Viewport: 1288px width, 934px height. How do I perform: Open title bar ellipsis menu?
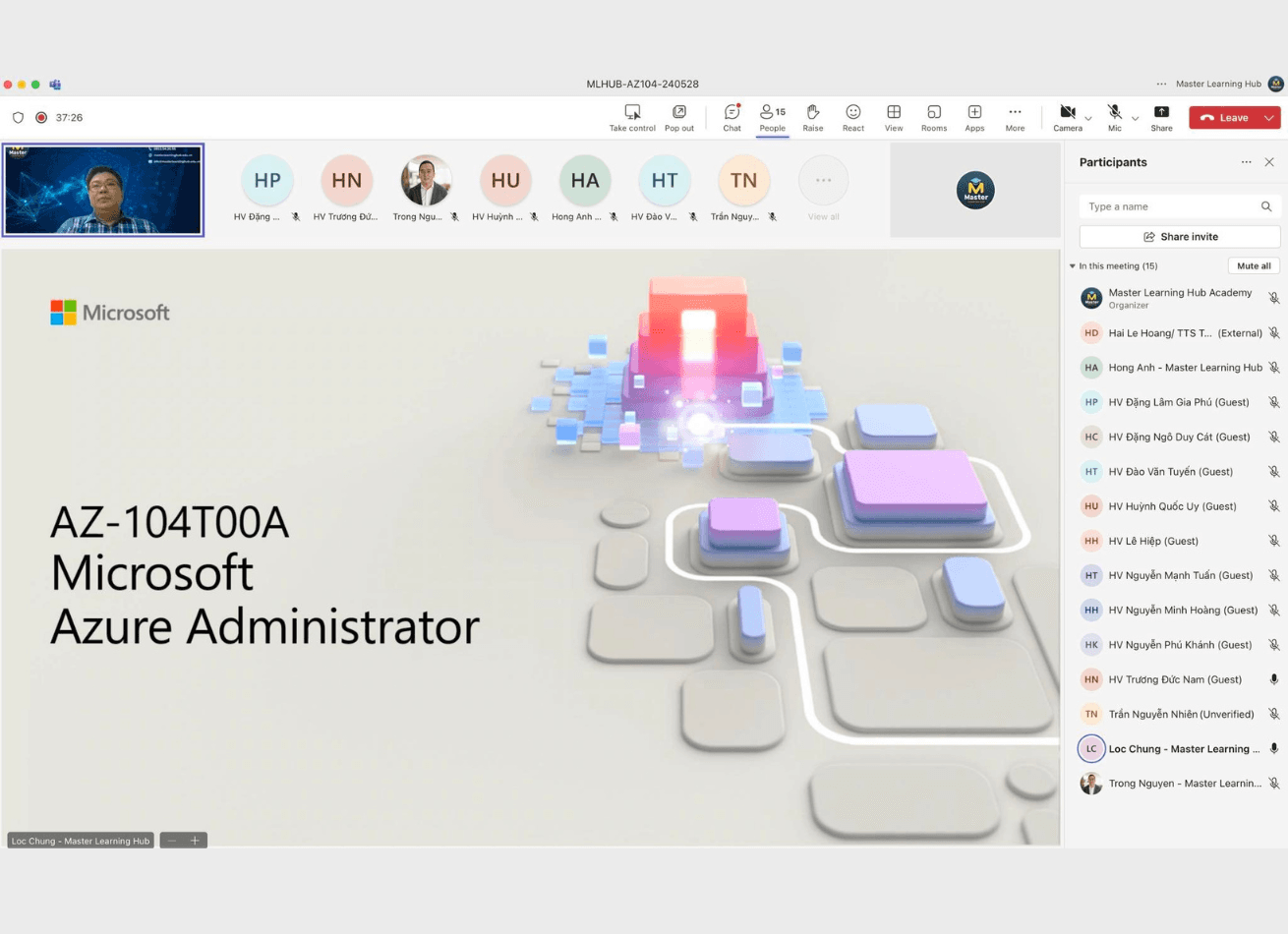[1161, 84]
